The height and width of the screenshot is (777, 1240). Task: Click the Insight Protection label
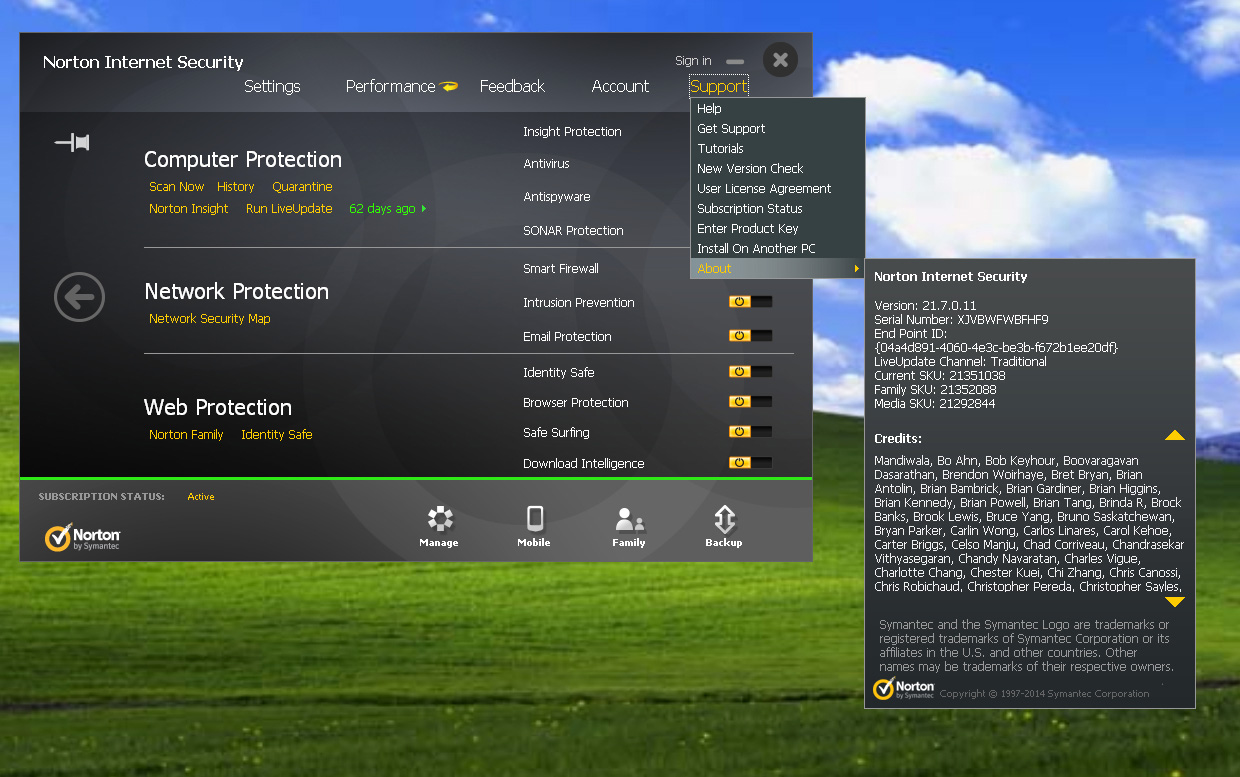(x=572, y=132)
